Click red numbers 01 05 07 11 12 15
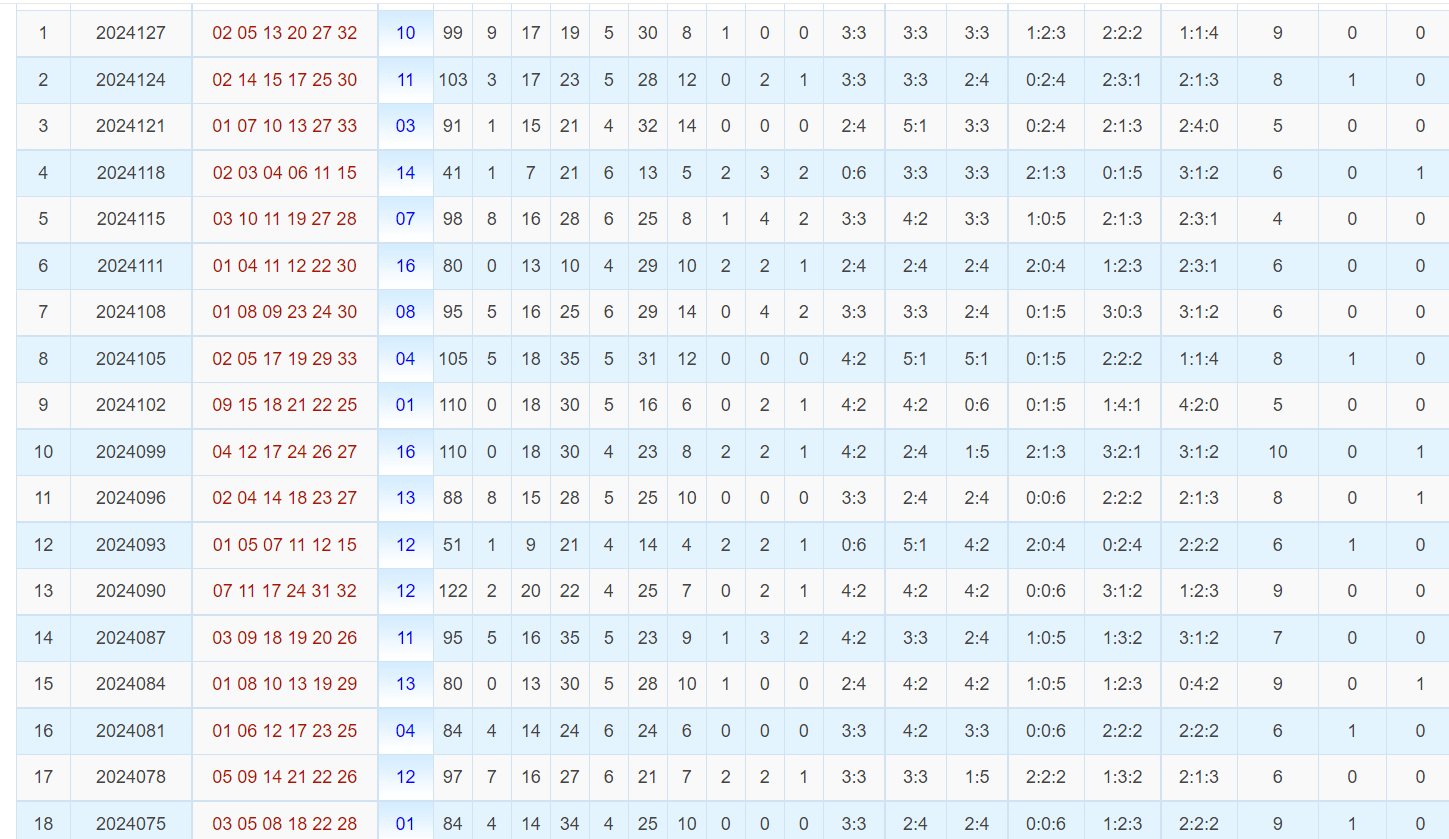The width and height of the screenshot is (1449, 839). 285,545
